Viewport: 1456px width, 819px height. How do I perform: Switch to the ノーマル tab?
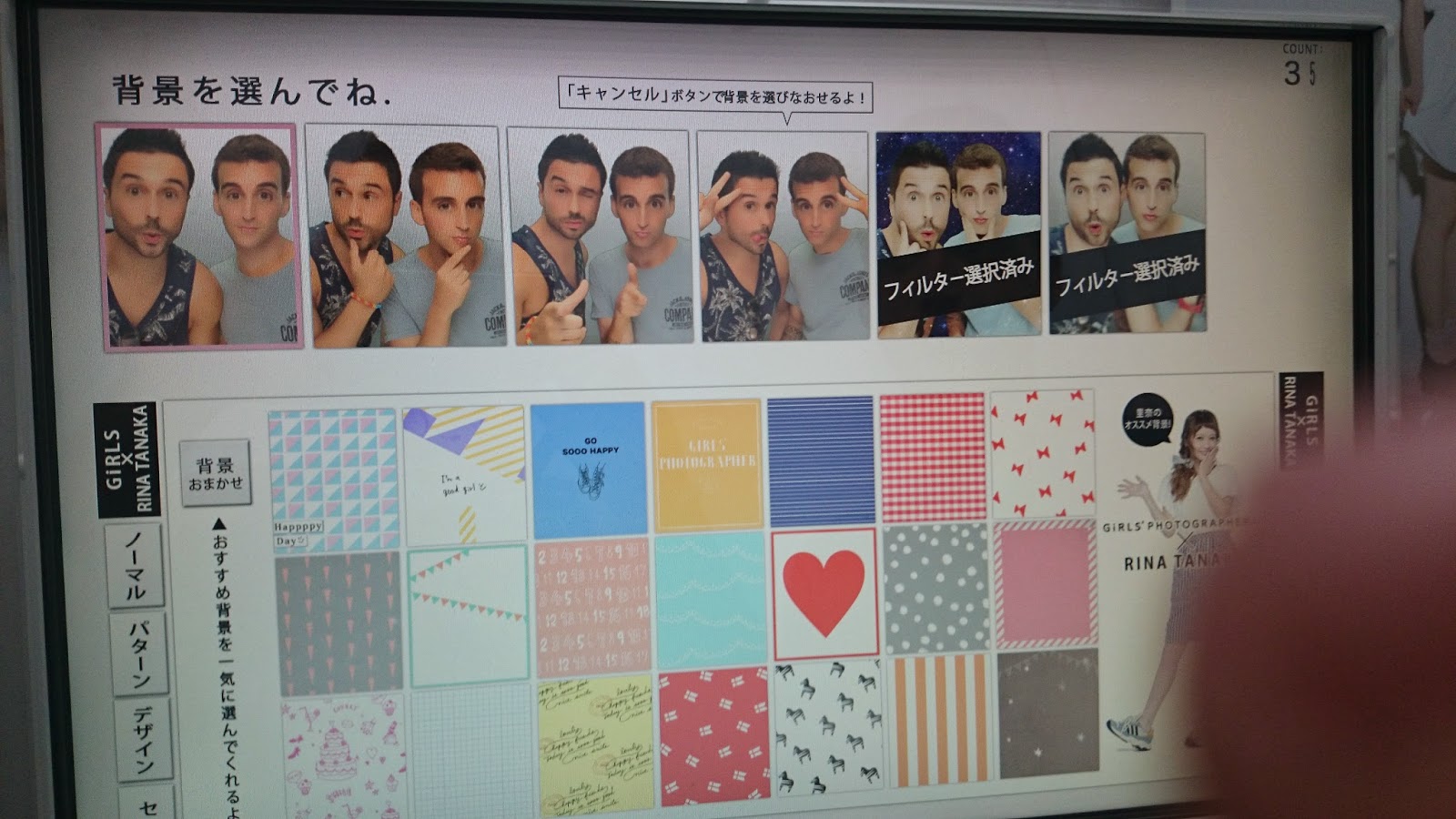tap(134, 565)
